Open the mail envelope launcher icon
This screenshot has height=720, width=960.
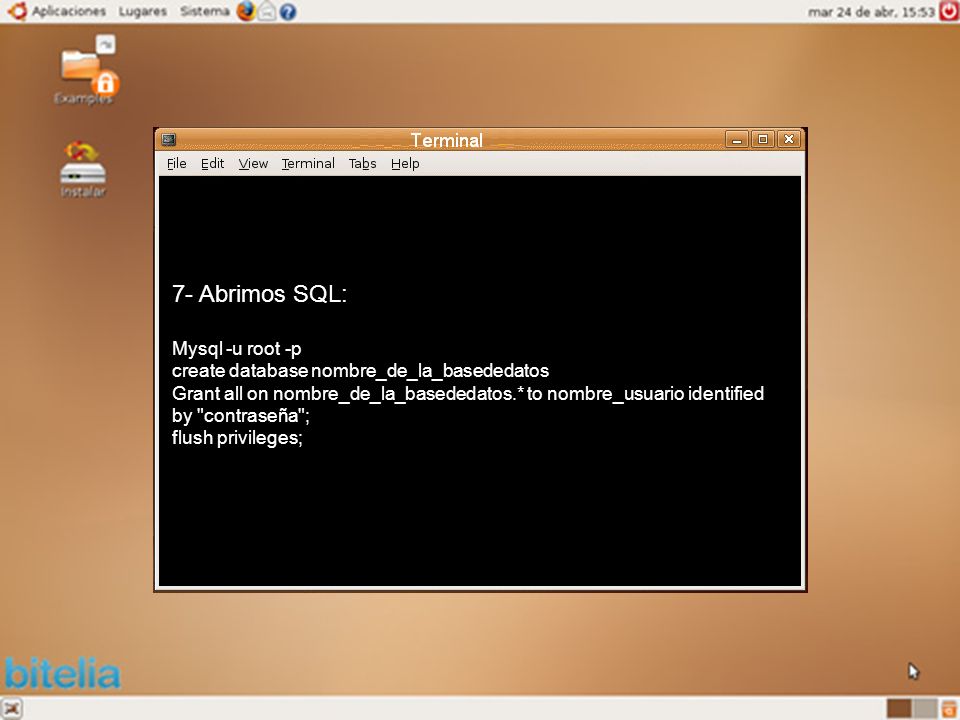click(x=267, y=11)
